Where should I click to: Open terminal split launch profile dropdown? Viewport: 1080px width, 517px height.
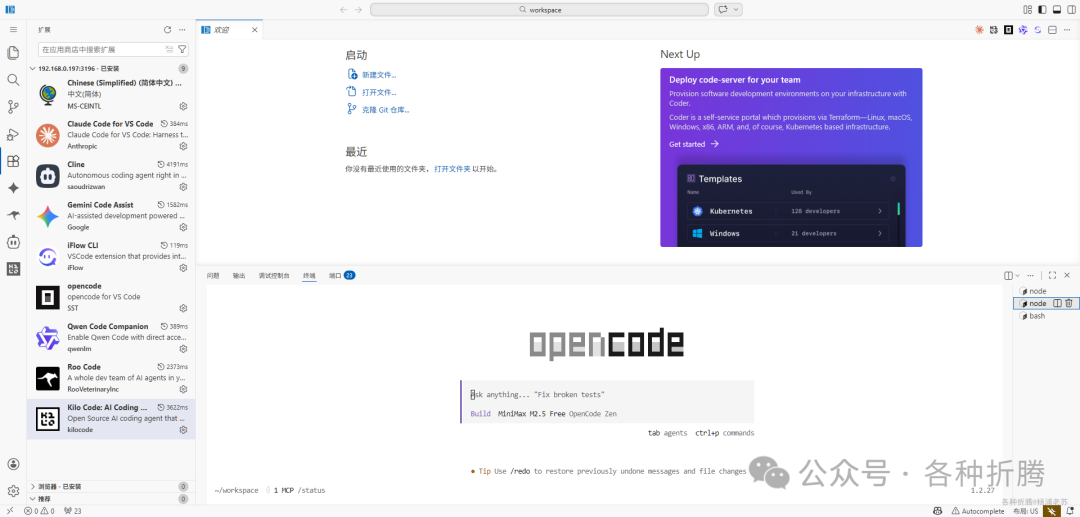tap(1017, 275)
